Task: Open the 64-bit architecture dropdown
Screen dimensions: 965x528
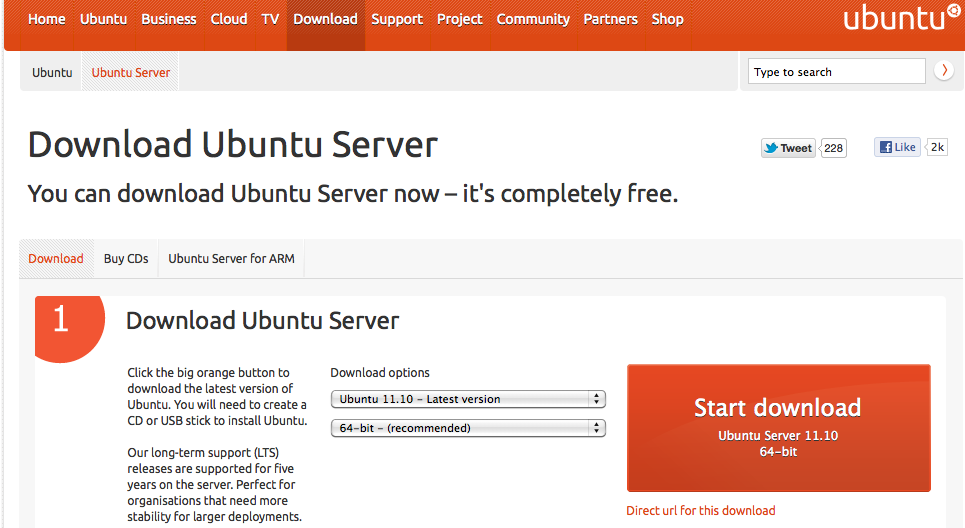Action: [x=468, y=428]
